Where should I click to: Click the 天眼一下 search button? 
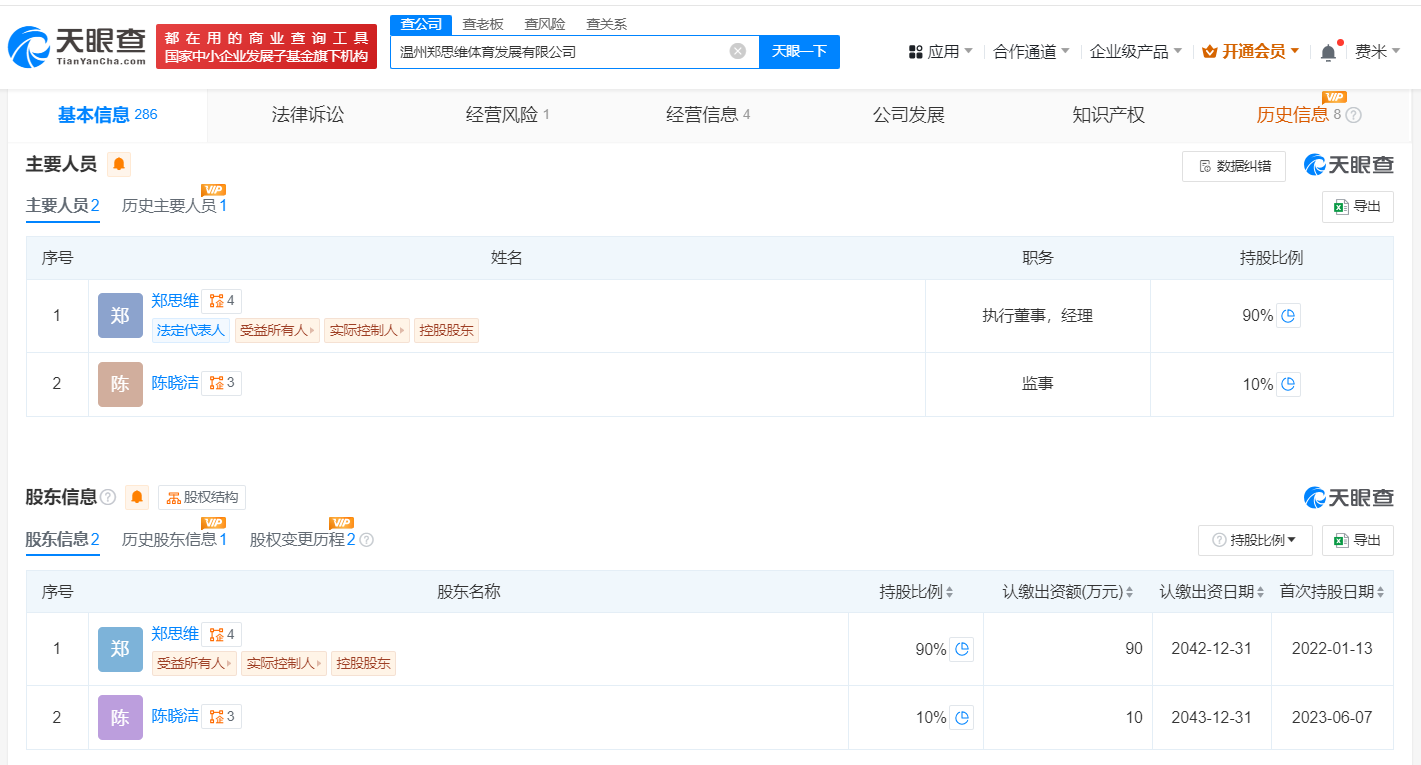point(799,51)
